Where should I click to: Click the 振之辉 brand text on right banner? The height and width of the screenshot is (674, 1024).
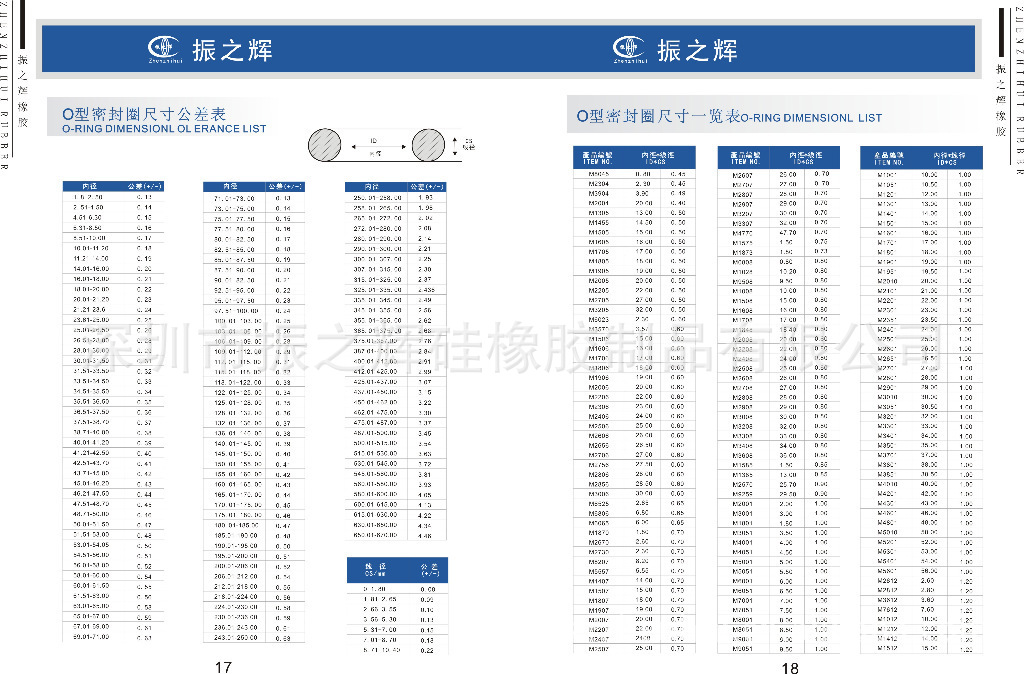click(x=697, y=49)
